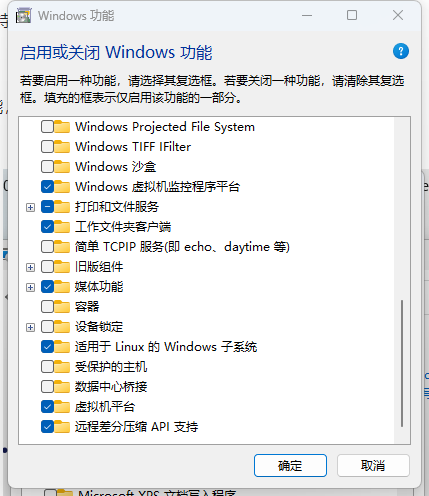Uncheck Windows 虚拟机监控程序平台 checkbox
429x496 pixels.
(47, 187)
